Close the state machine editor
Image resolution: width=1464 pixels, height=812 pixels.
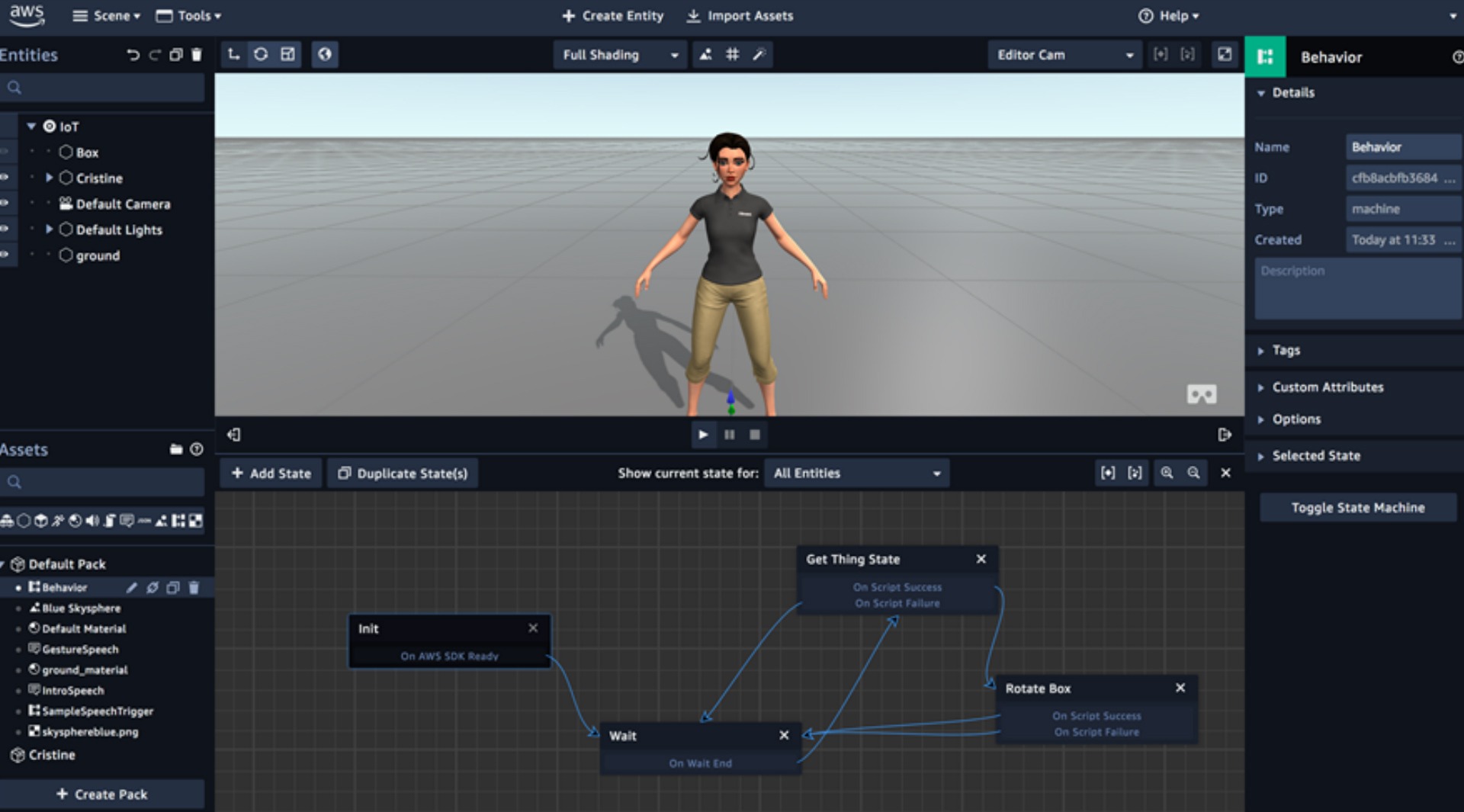pos(1225,473)
